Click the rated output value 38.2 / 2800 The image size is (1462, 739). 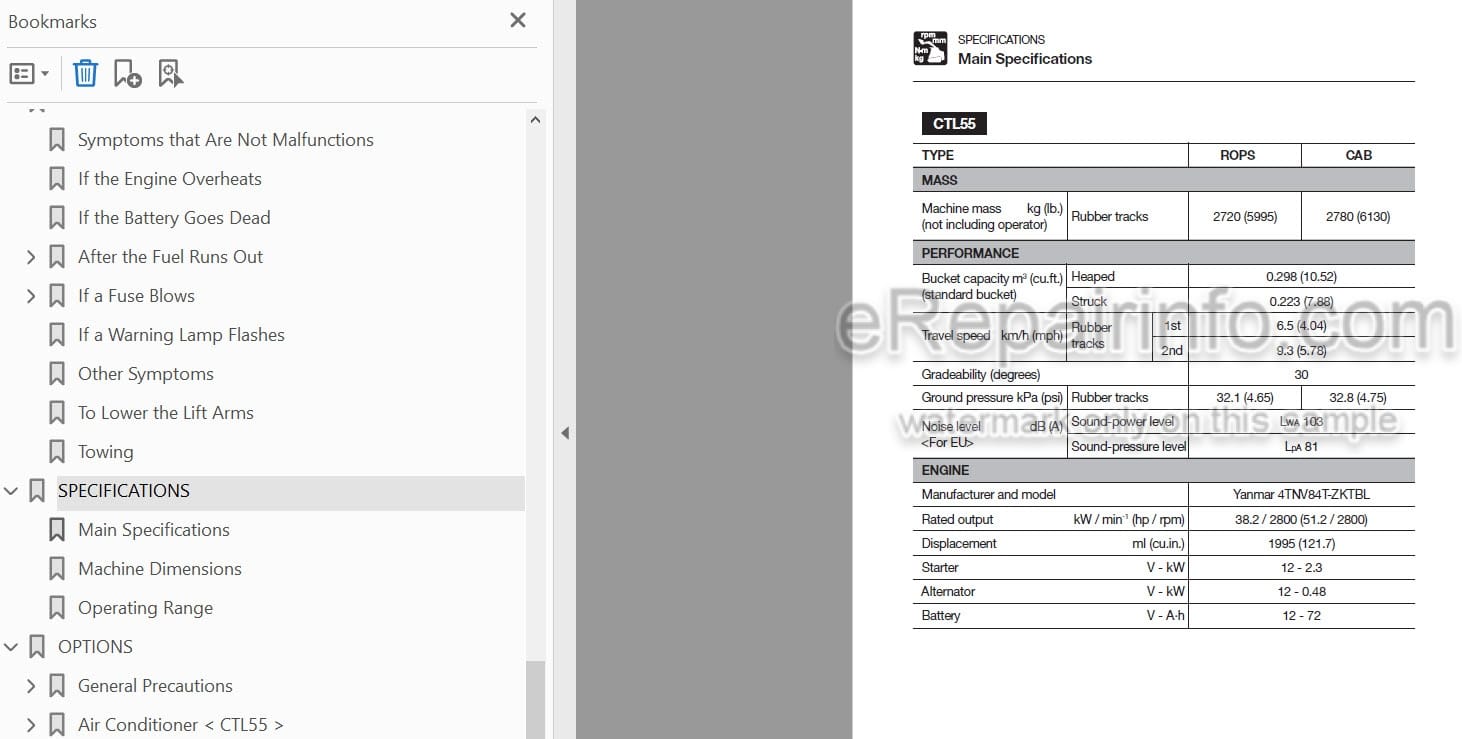pos(1301,519)
